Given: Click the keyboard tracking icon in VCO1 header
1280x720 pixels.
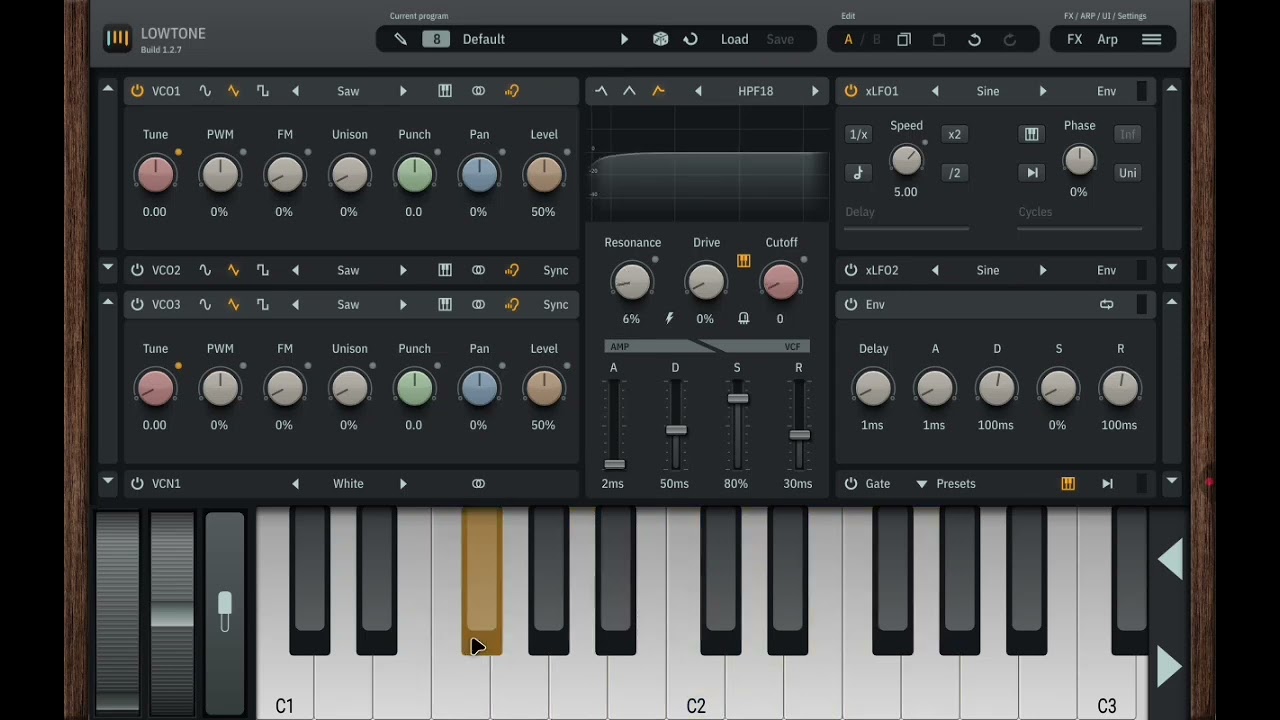Looking at the screenshot, I should click(445, 91).
